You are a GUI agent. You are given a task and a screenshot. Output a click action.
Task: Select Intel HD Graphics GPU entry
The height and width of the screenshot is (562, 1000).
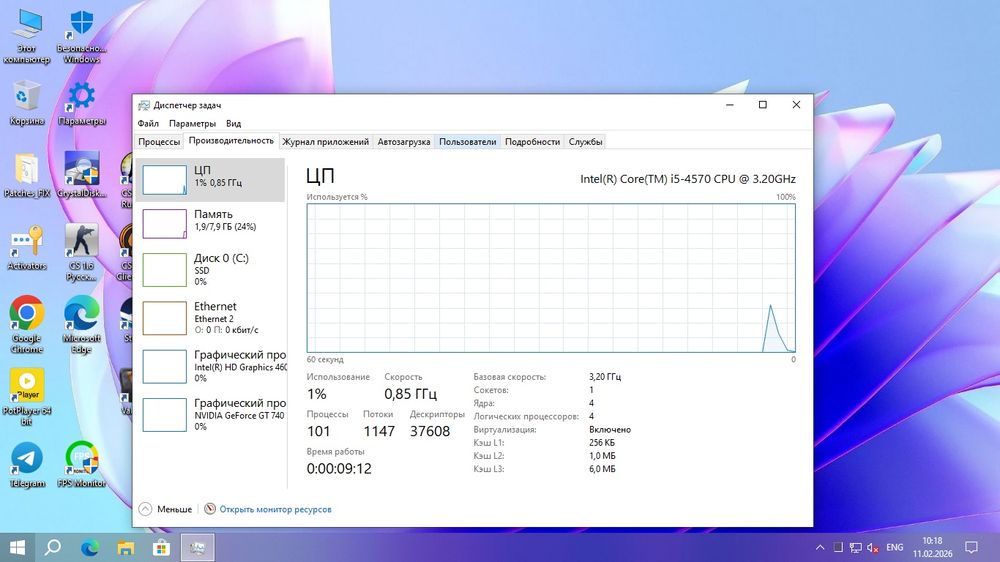tap(210, 366)
